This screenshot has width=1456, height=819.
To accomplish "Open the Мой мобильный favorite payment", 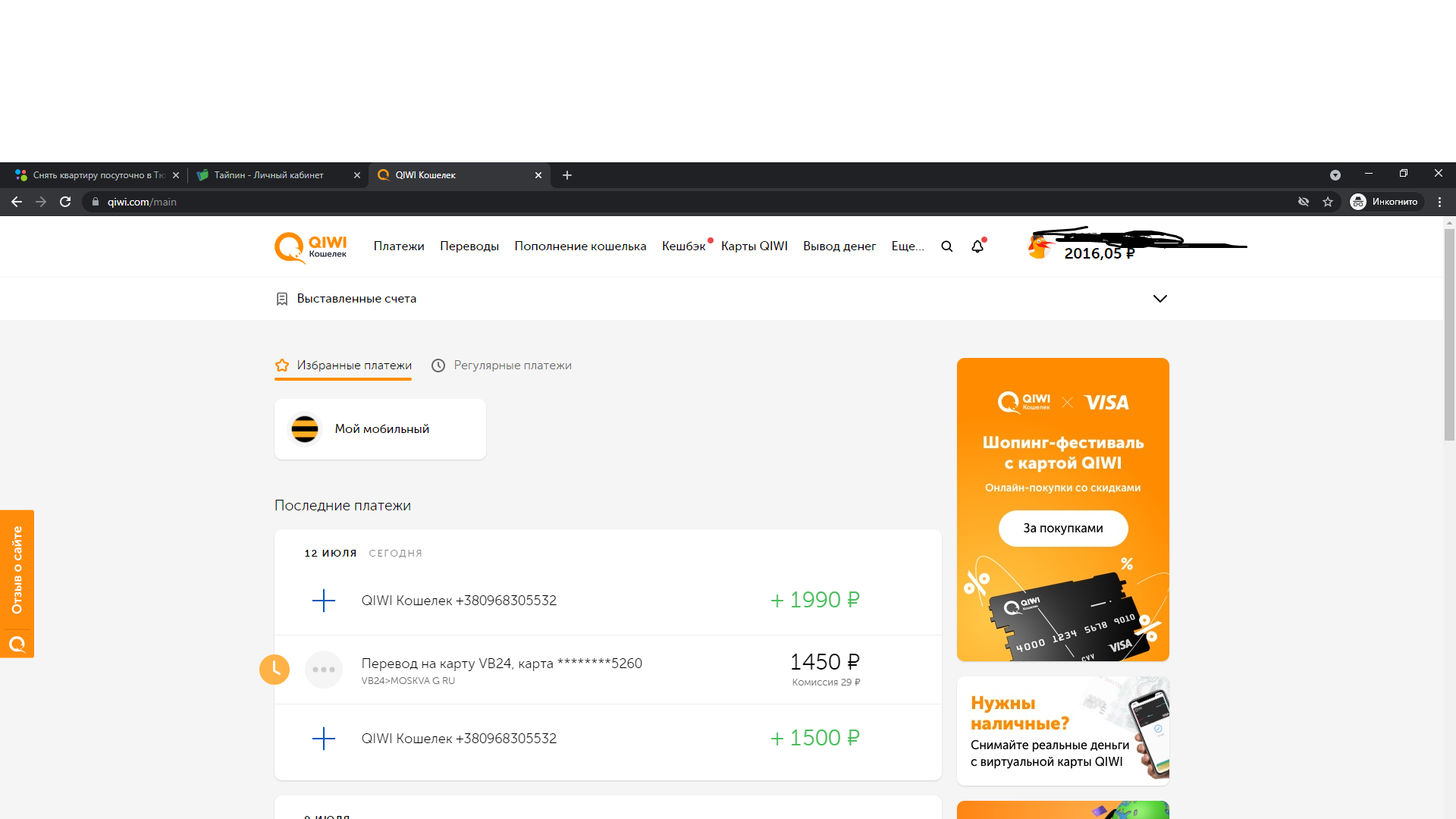I will (x=380, y=429).
